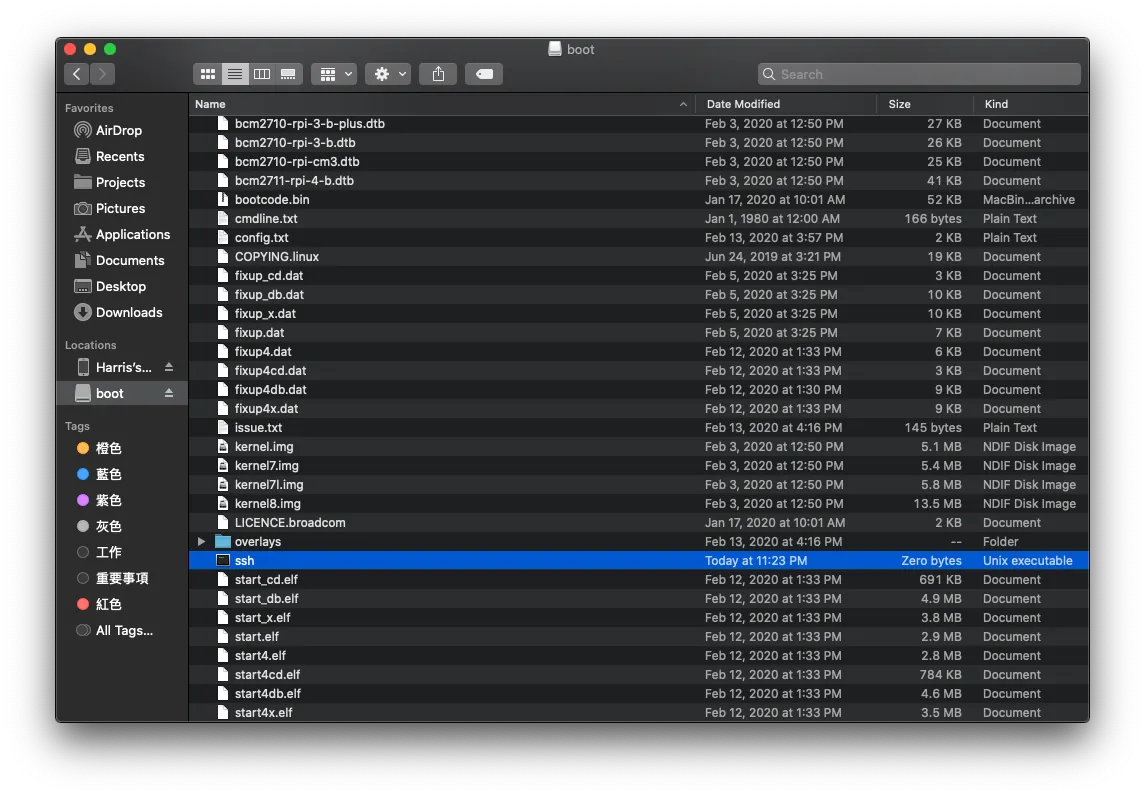Open Applications folder in sidebar
Image resolution: width=1145 pixels, height=796 pixels.
coord(132,234)
